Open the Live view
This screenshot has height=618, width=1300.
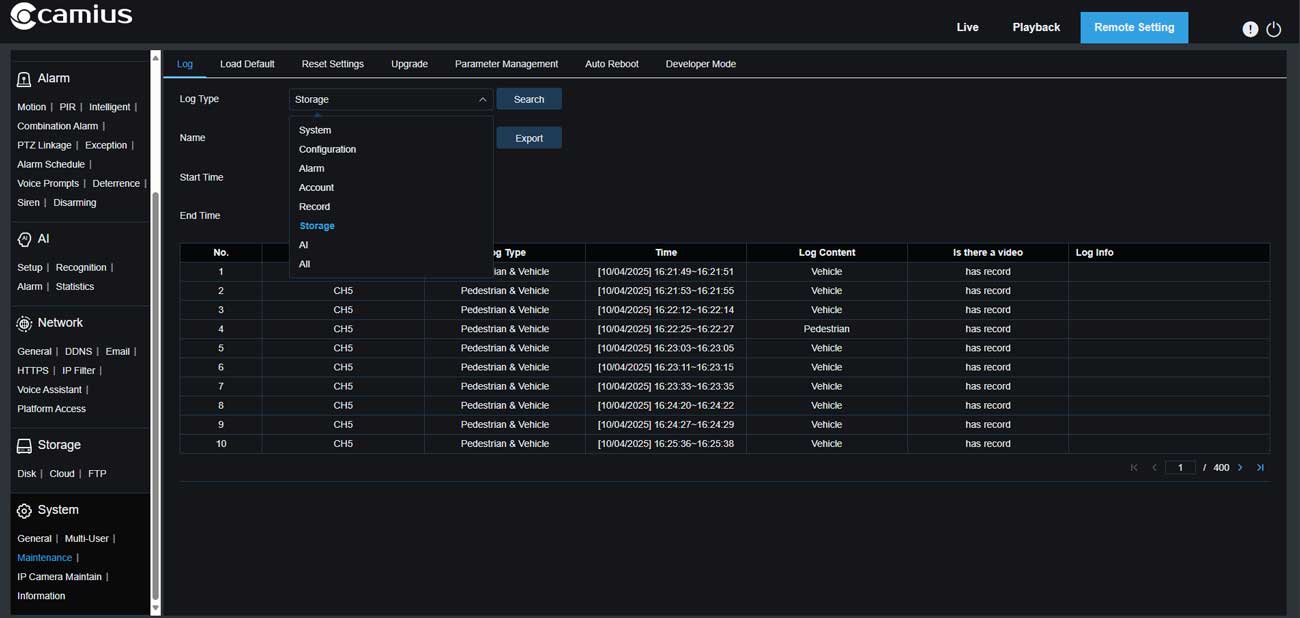(x=967, y=27)
